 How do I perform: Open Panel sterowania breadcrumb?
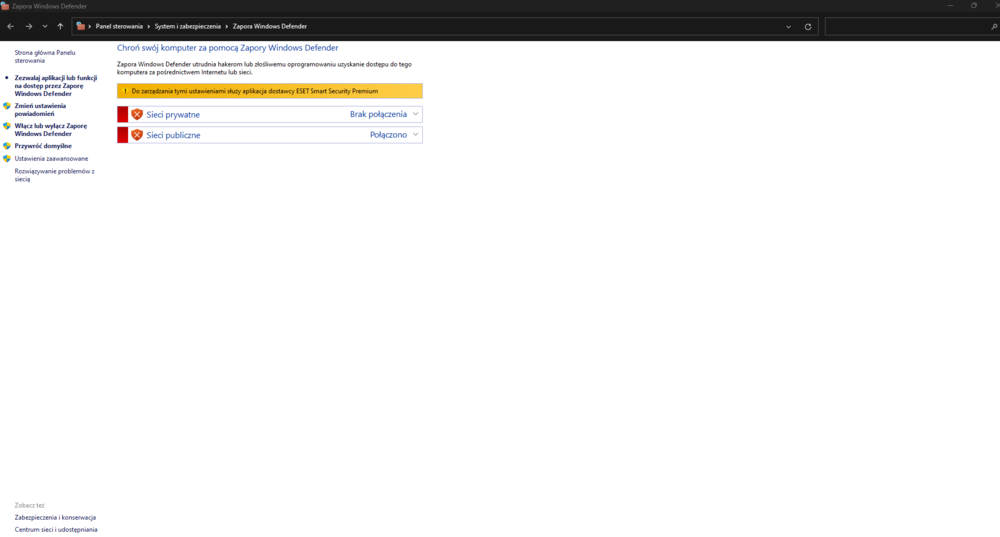click(119, 27)
